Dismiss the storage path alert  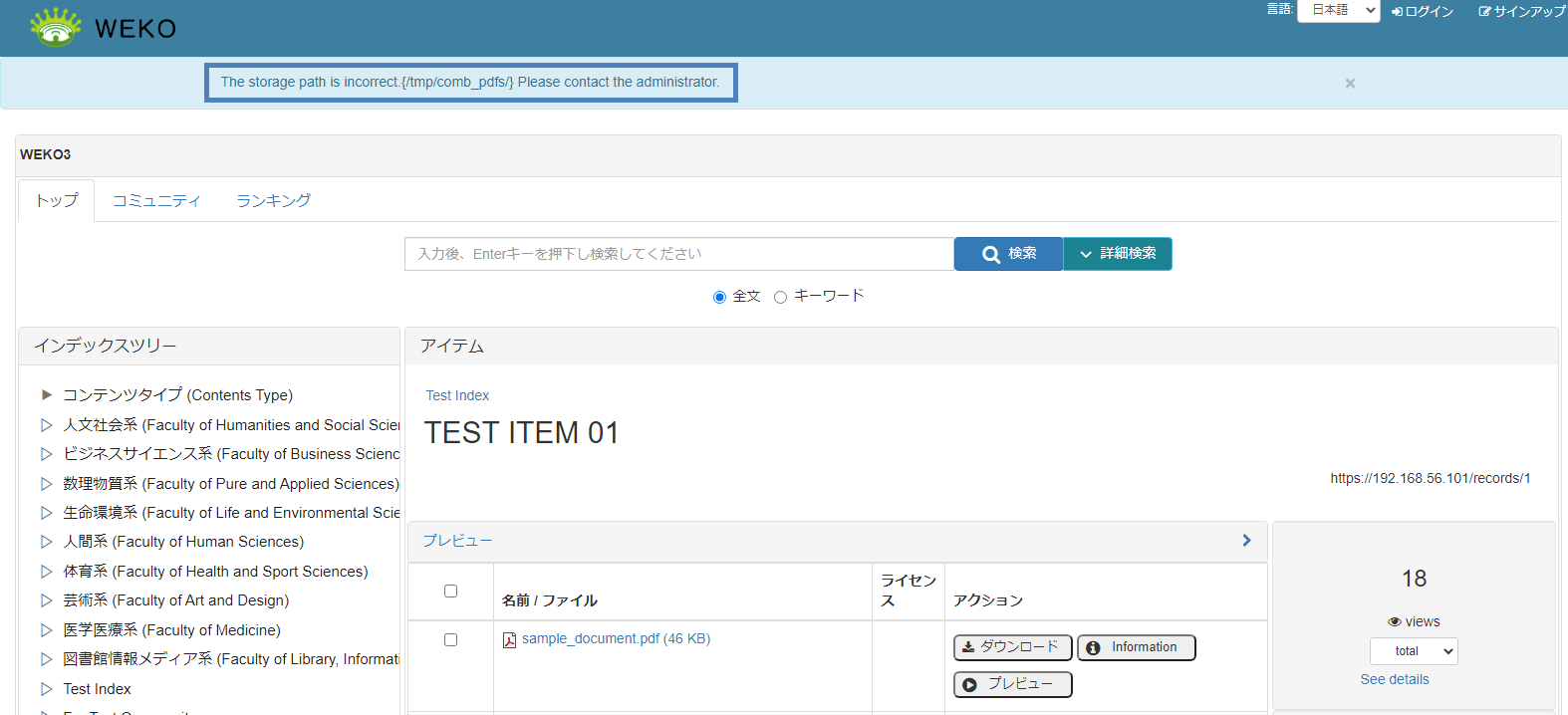pyautogui.click(x=1350, y=84)
